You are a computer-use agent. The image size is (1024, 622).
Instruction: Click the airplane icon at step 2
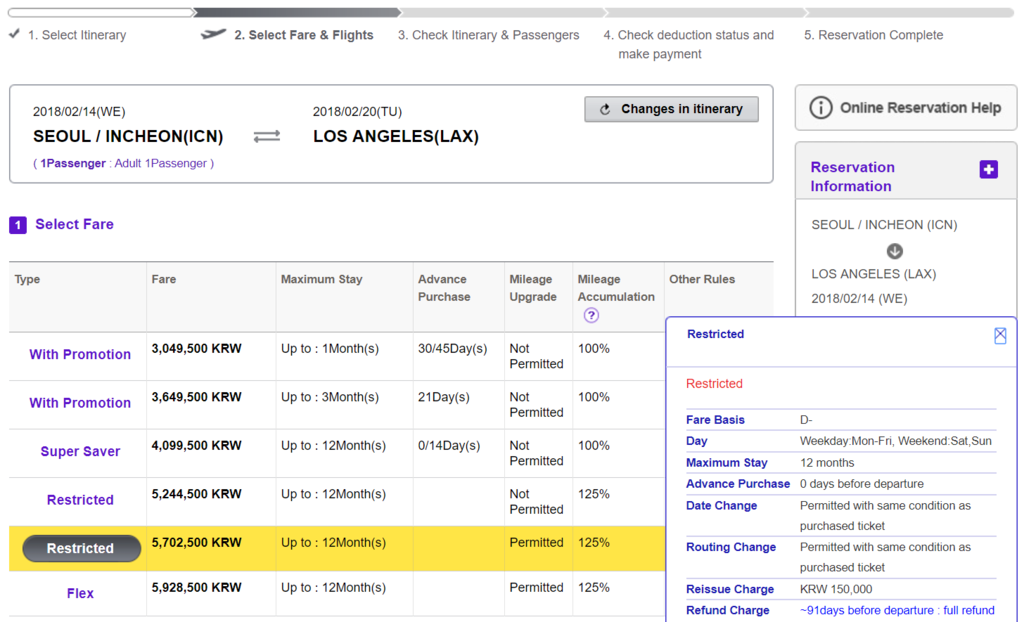(213, 35)
